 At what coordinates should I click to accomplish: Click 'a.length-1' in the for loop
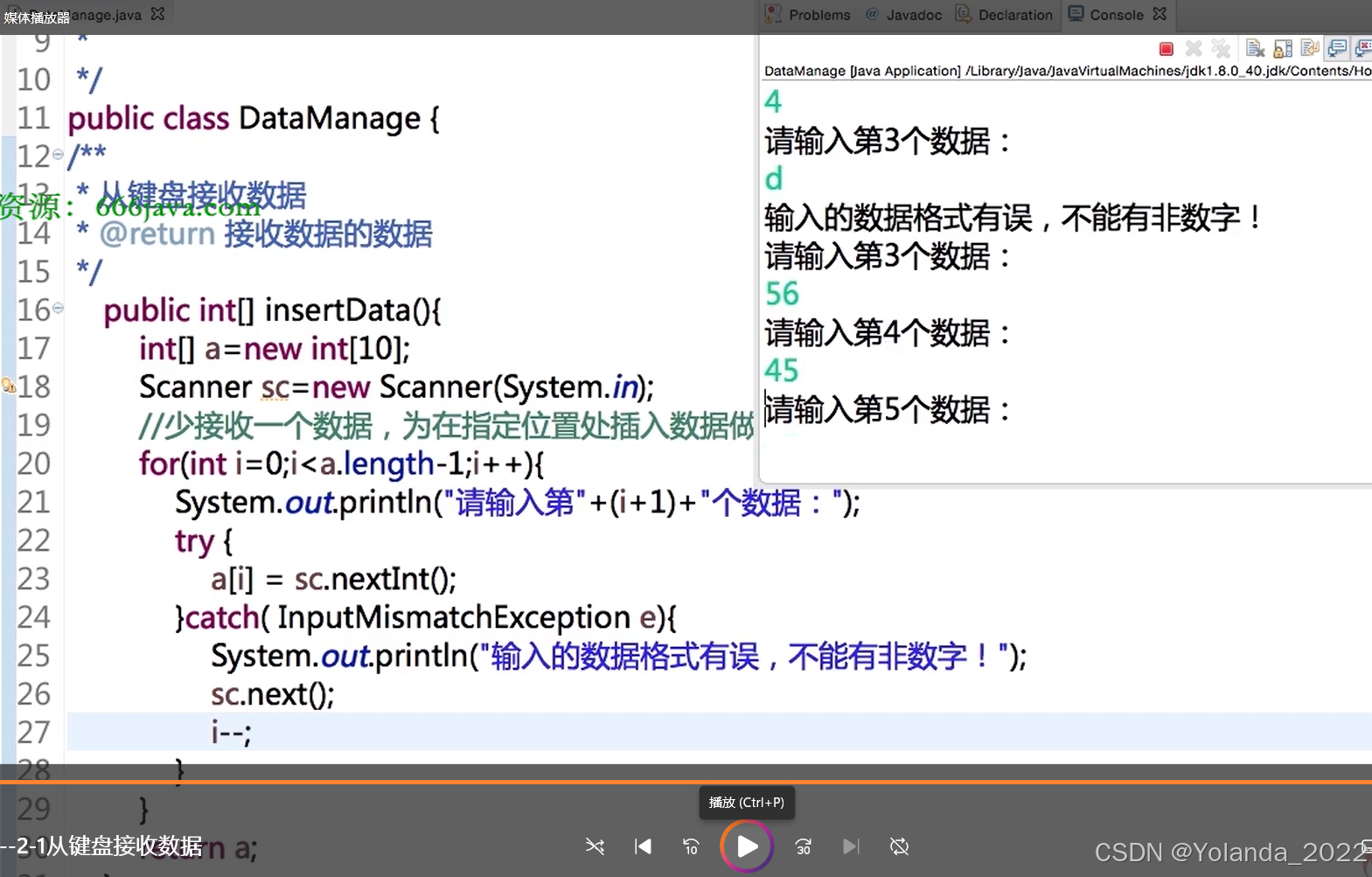coord(391,463)
